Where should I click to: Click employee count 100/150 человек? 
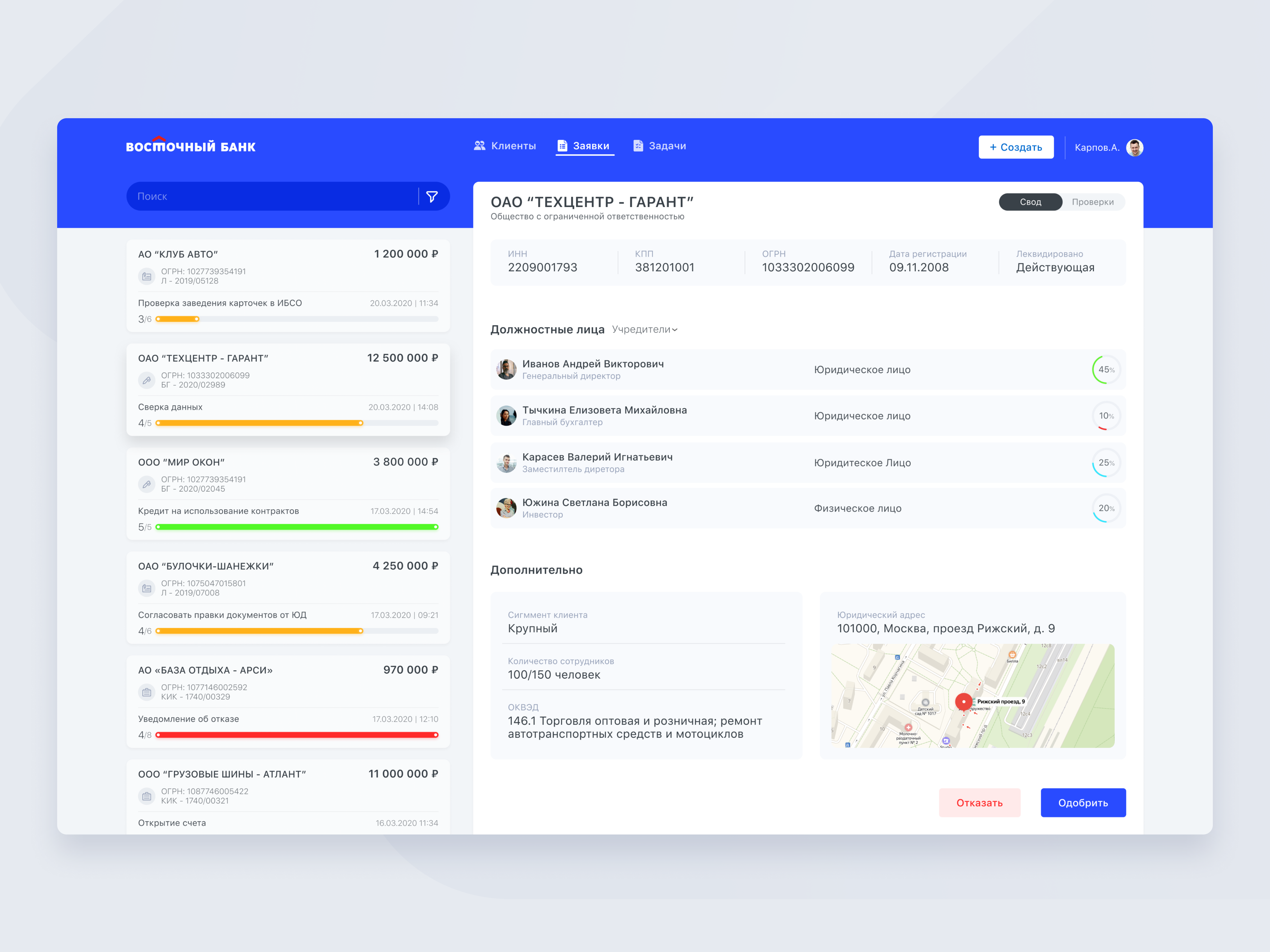[554, 675]
